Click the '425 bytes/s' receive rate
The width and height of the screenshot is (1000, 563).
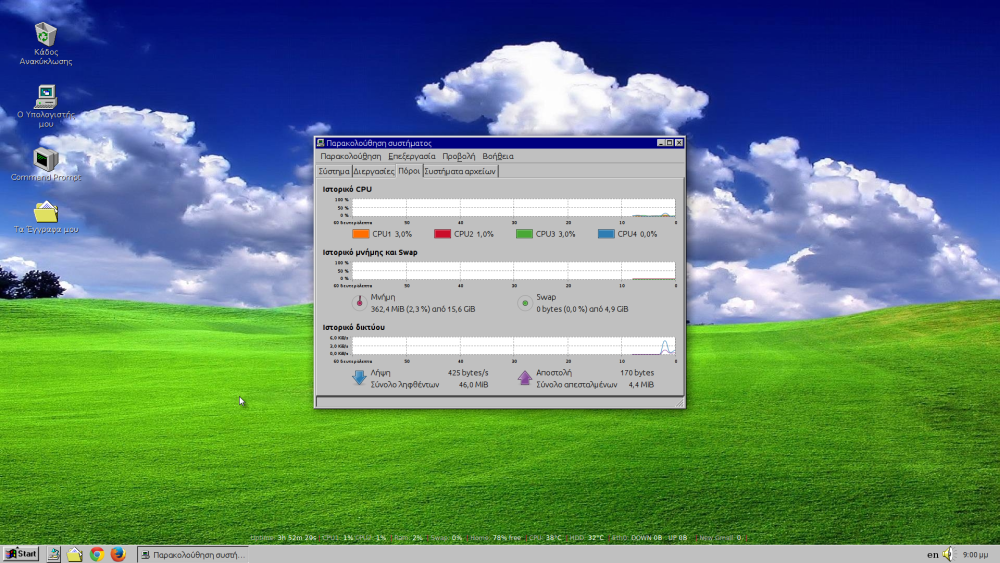(468, 373)
